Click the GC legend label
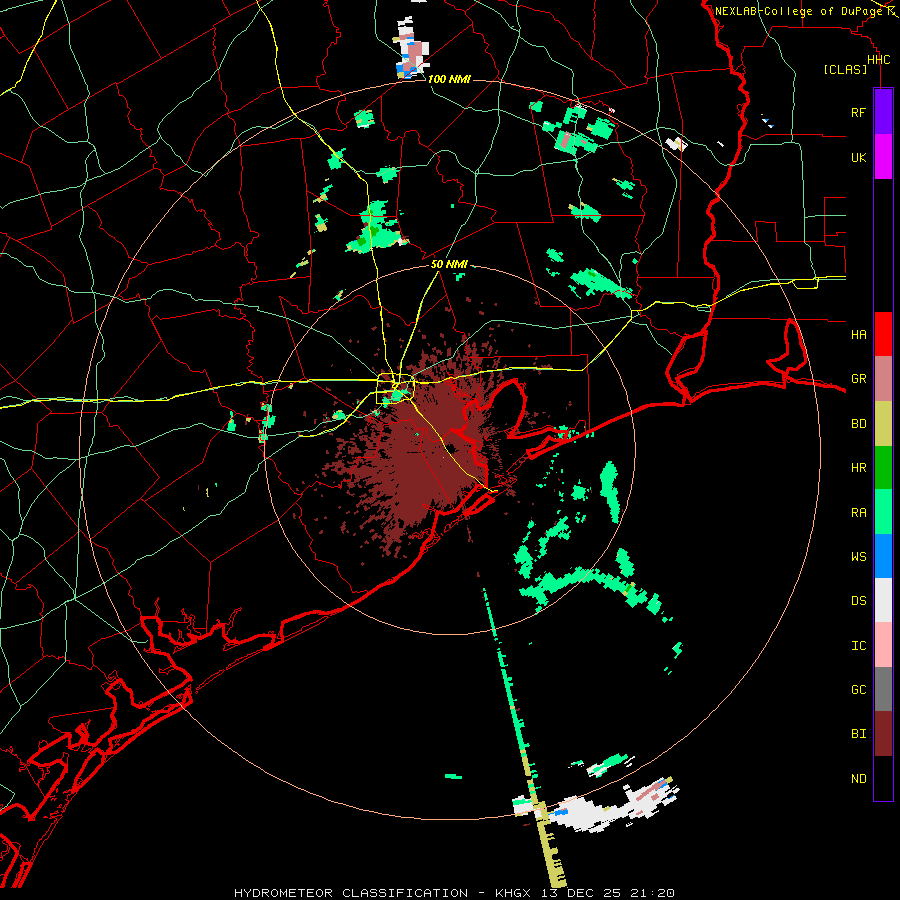900x900 pixels. [x=858, y=689]
